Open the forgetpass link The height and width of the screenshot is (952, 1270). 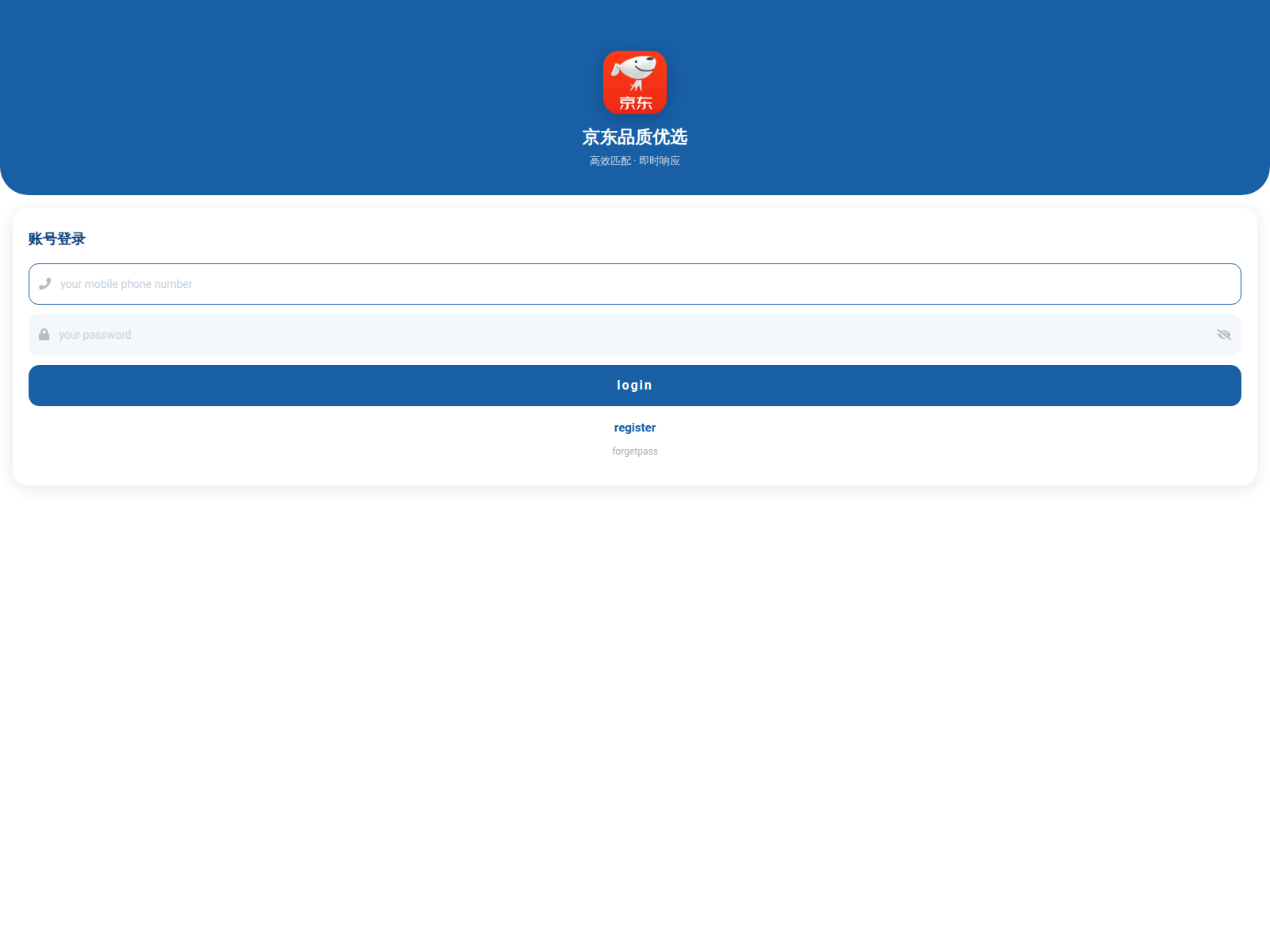point(635,451)
